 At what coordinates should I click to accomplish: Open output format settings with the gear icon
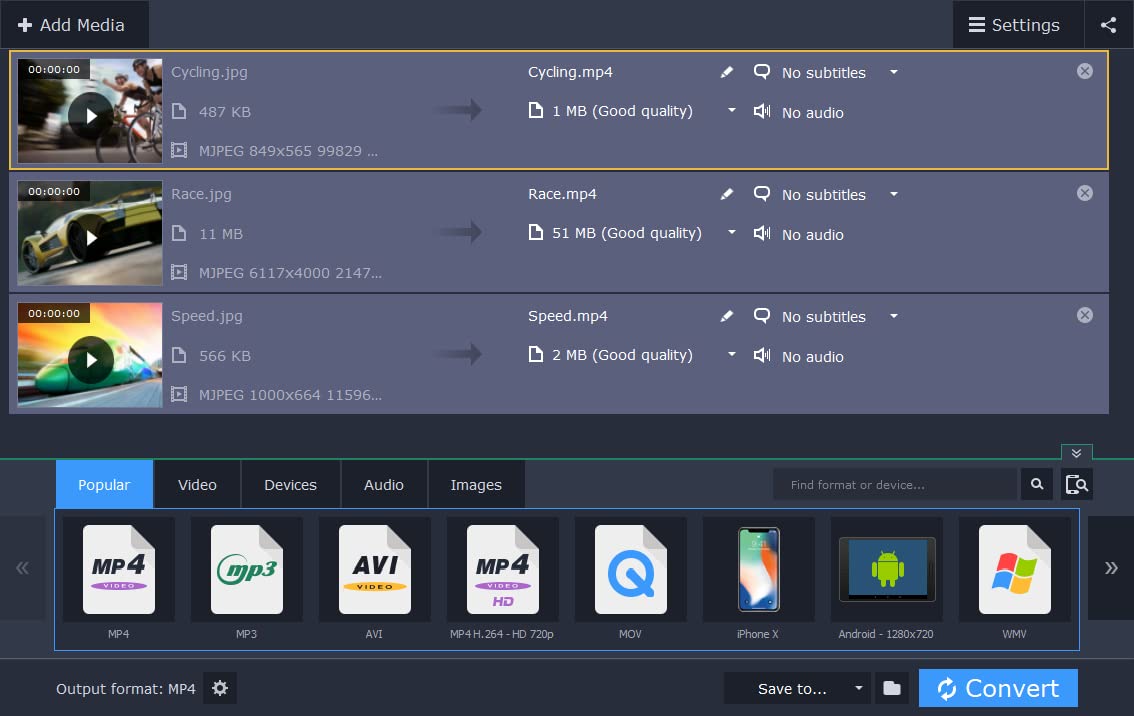(x=220, y=688)
